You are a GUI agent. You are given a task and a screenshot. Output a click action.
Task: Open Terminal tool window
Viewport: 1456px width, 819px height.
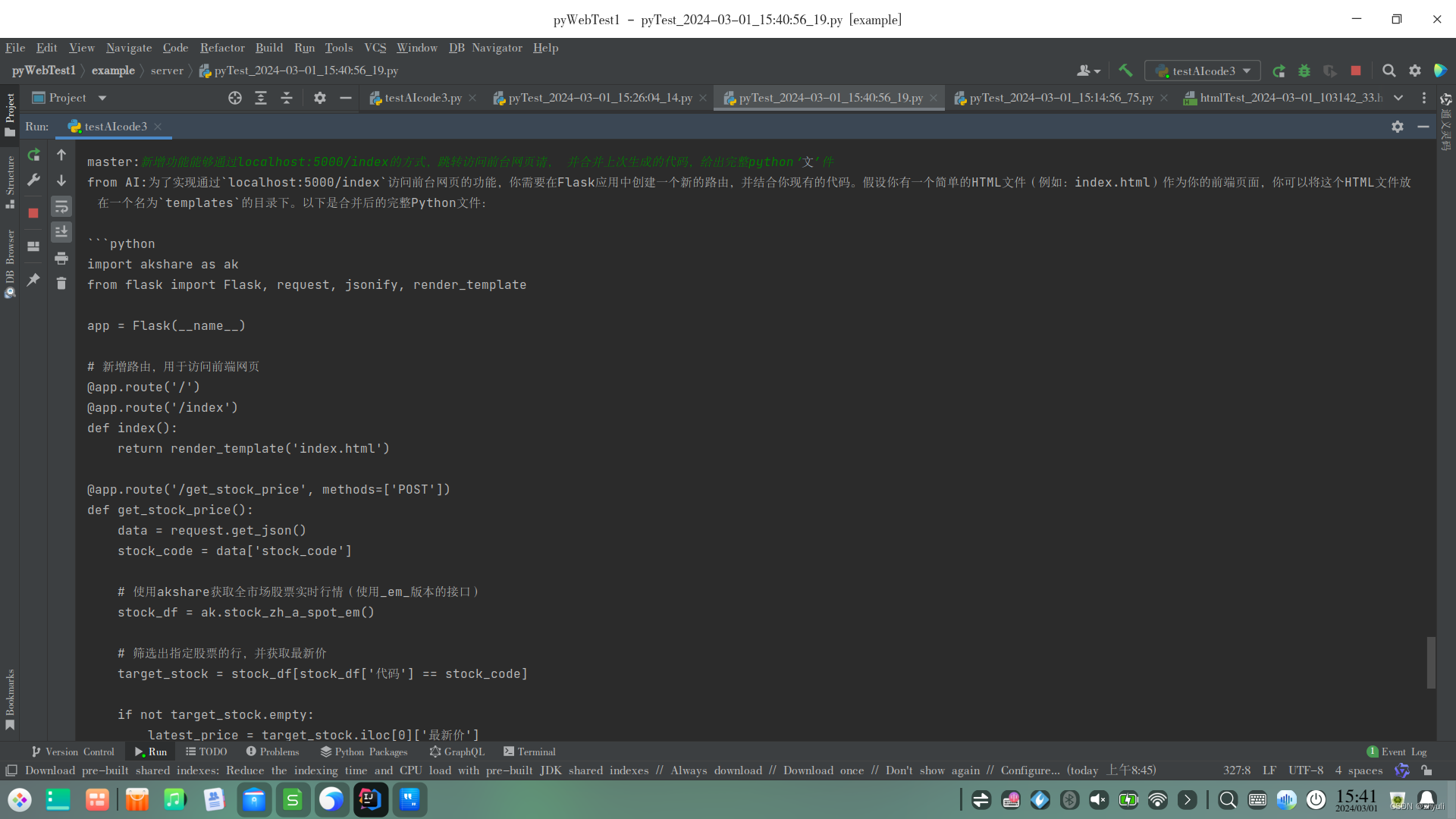point(529,752)
